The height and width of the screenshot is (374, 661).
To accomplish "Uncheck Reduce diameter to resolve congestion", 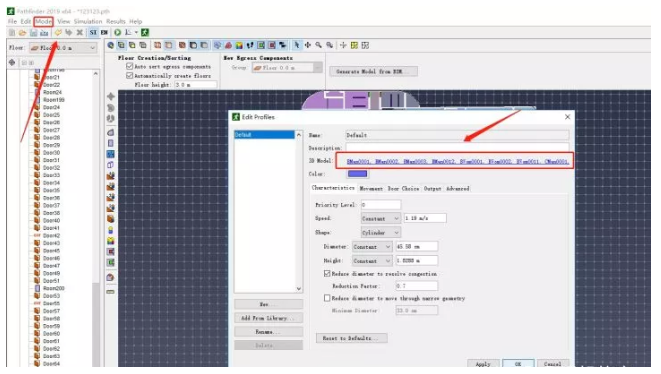I will pyautogui.click(x=327, y=274).
